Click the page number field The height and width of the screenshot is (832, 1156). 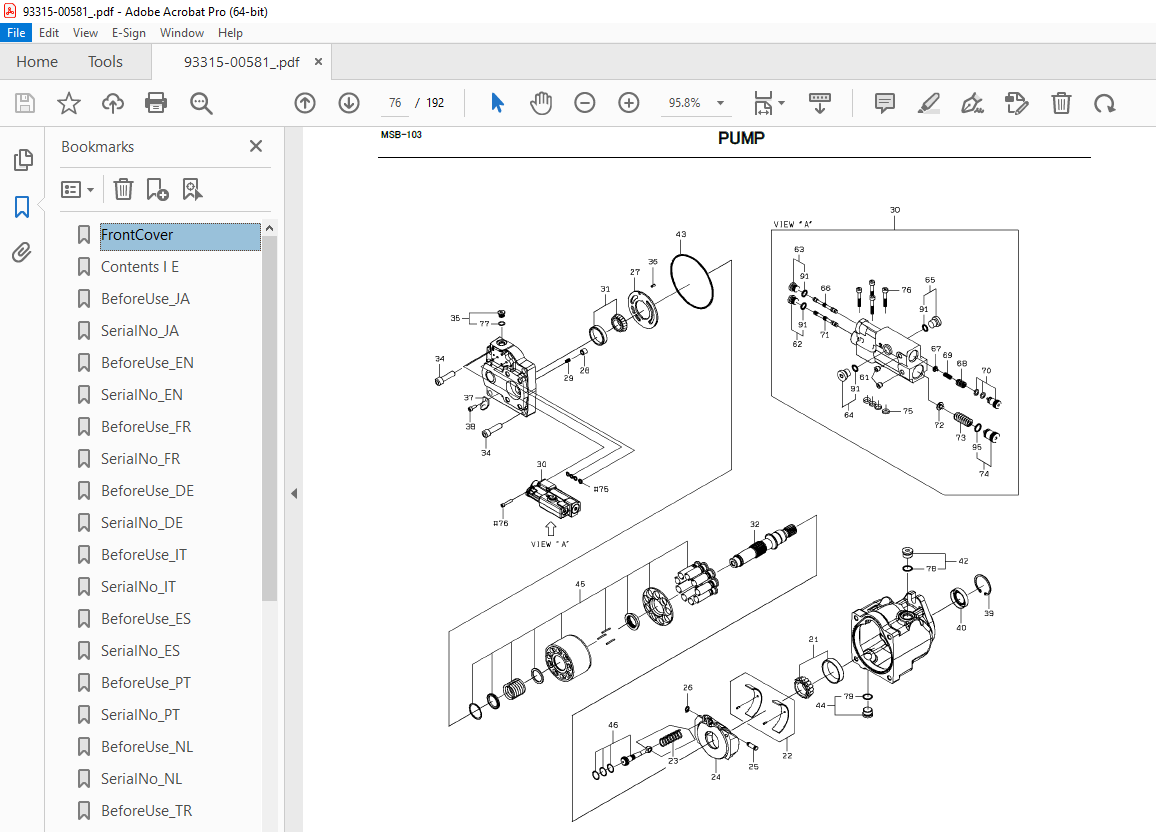395,103
